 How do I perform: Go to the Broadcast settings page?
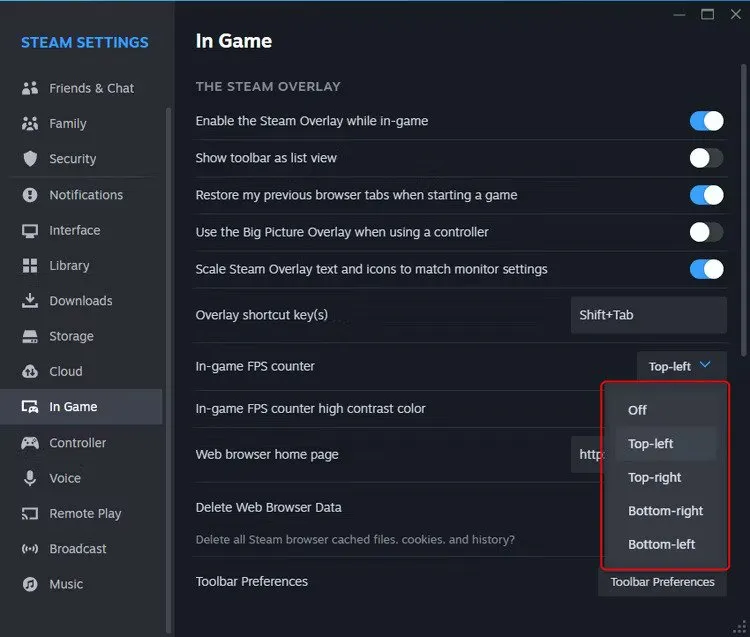(78, 549)
